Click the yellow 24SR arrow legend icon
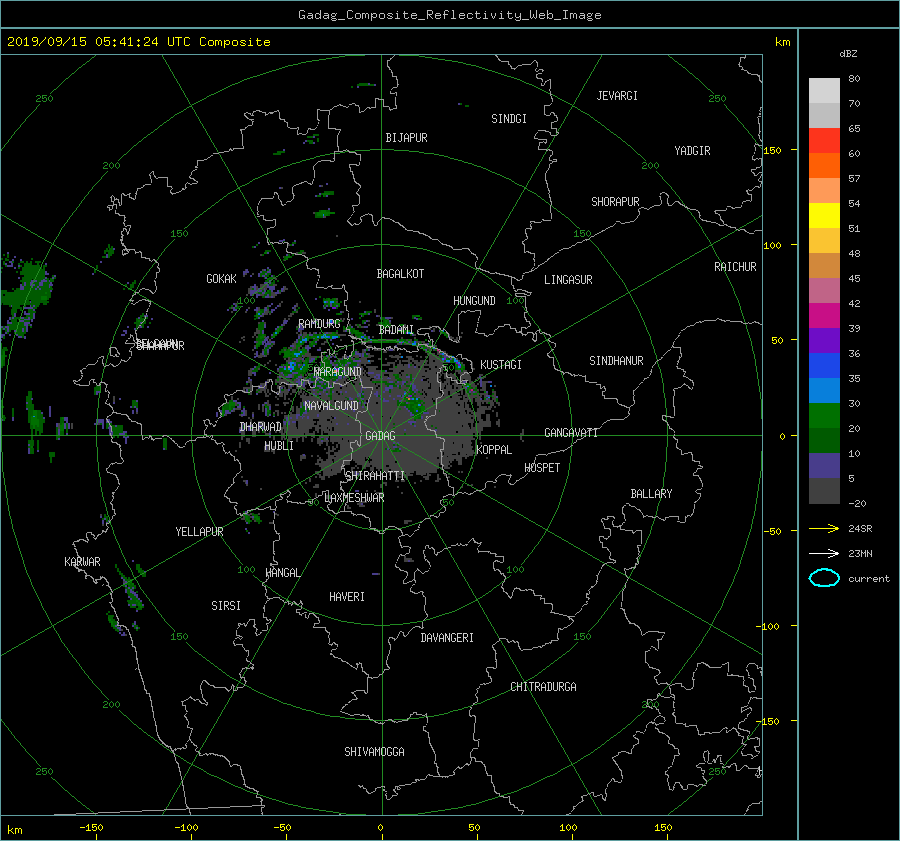Image resolution: width=900 pixels, height=841 pixels. [824, 528]
